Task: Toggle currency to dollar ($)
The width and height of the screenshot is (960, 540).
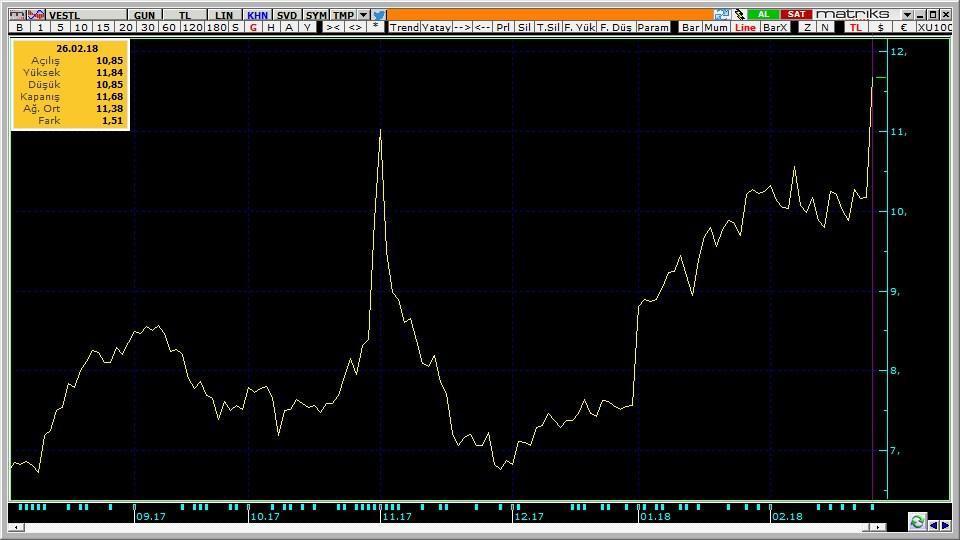Action: [881, 28]
